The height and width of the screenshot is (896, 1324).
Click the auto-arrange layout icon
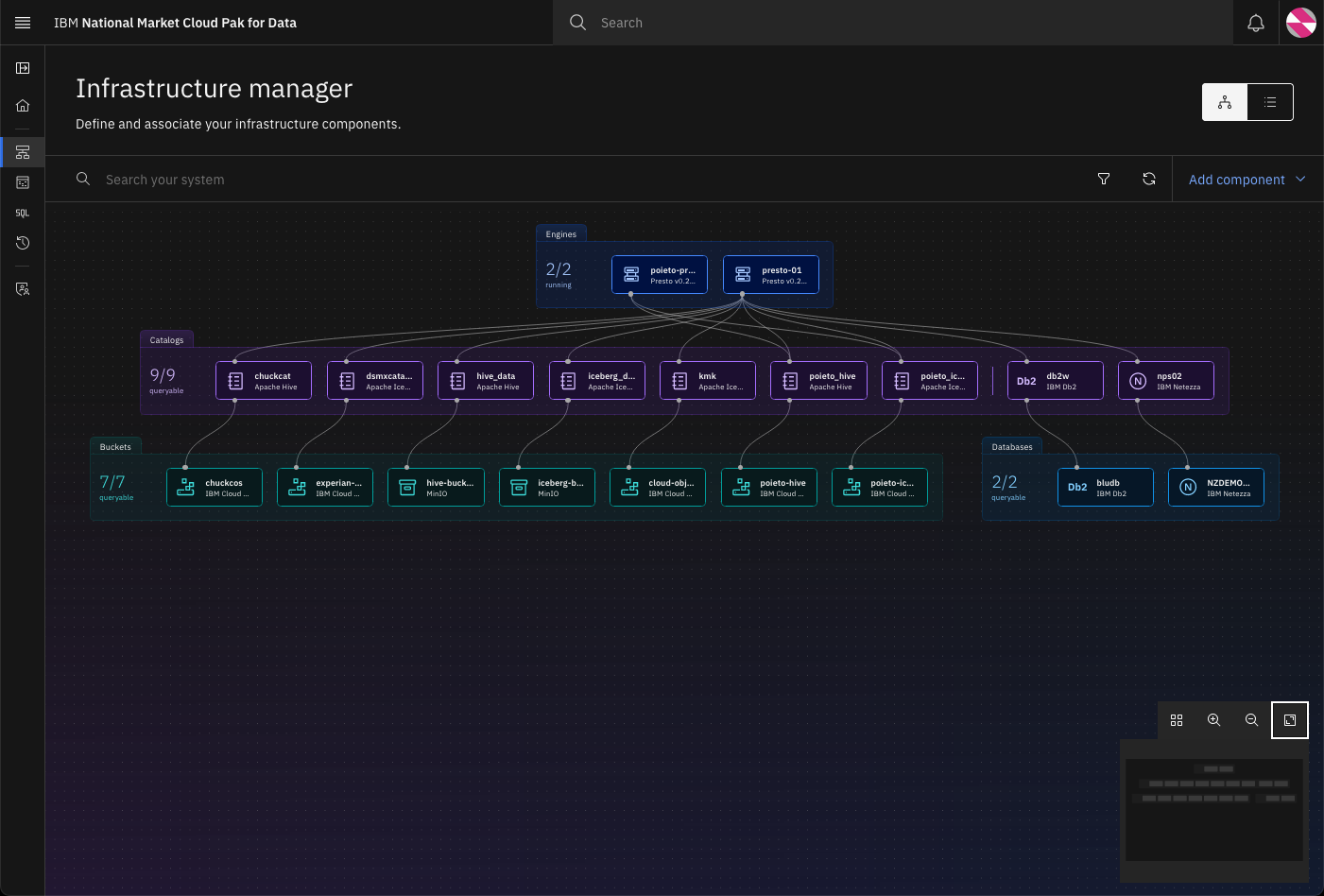pos(1177,720)
